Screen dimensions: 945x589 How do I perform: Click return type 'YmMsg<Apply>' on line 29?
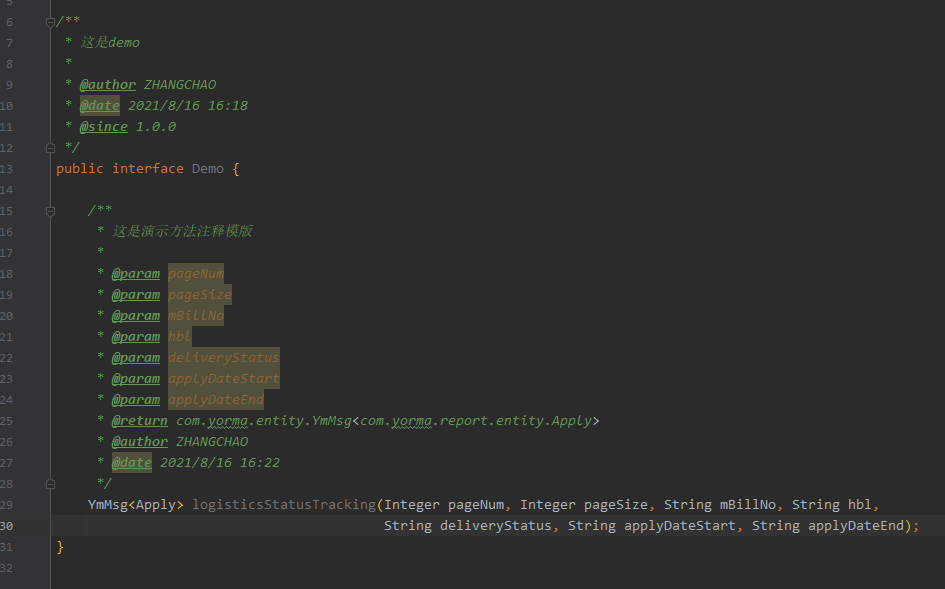coord(136,505)
